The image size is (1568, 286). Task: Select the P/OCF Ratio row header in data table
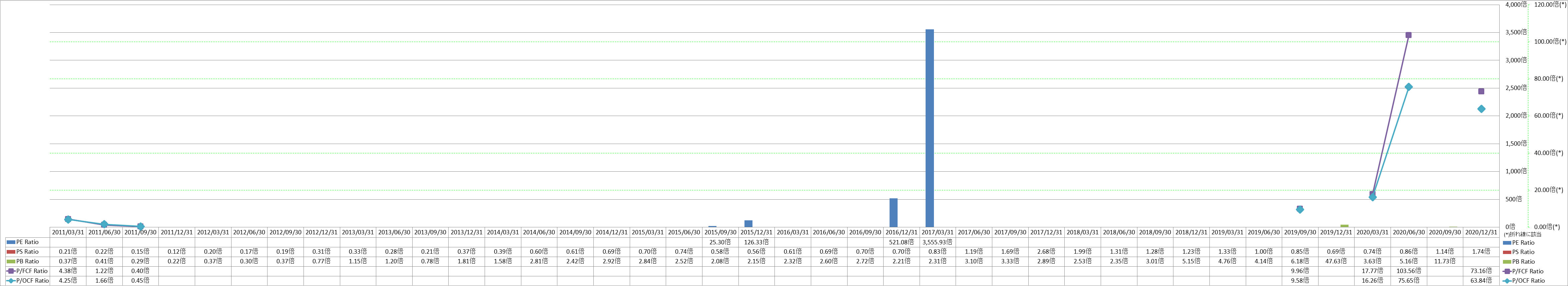pyautogui.click(x=27, y=281)
